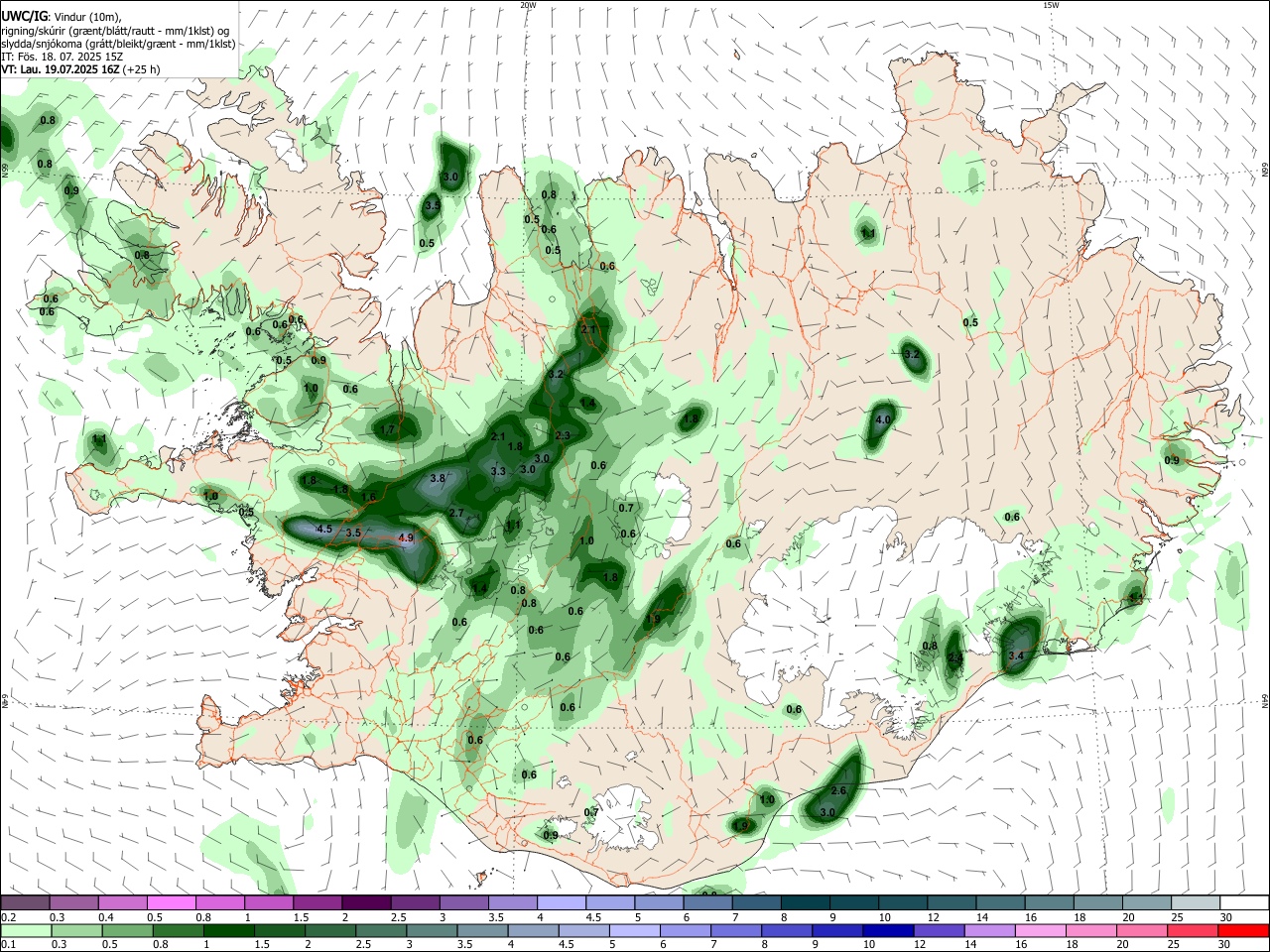Select light grey 25–30 snow swatch
This screenshot has height=952, width=1270.
pos(1196,902)
